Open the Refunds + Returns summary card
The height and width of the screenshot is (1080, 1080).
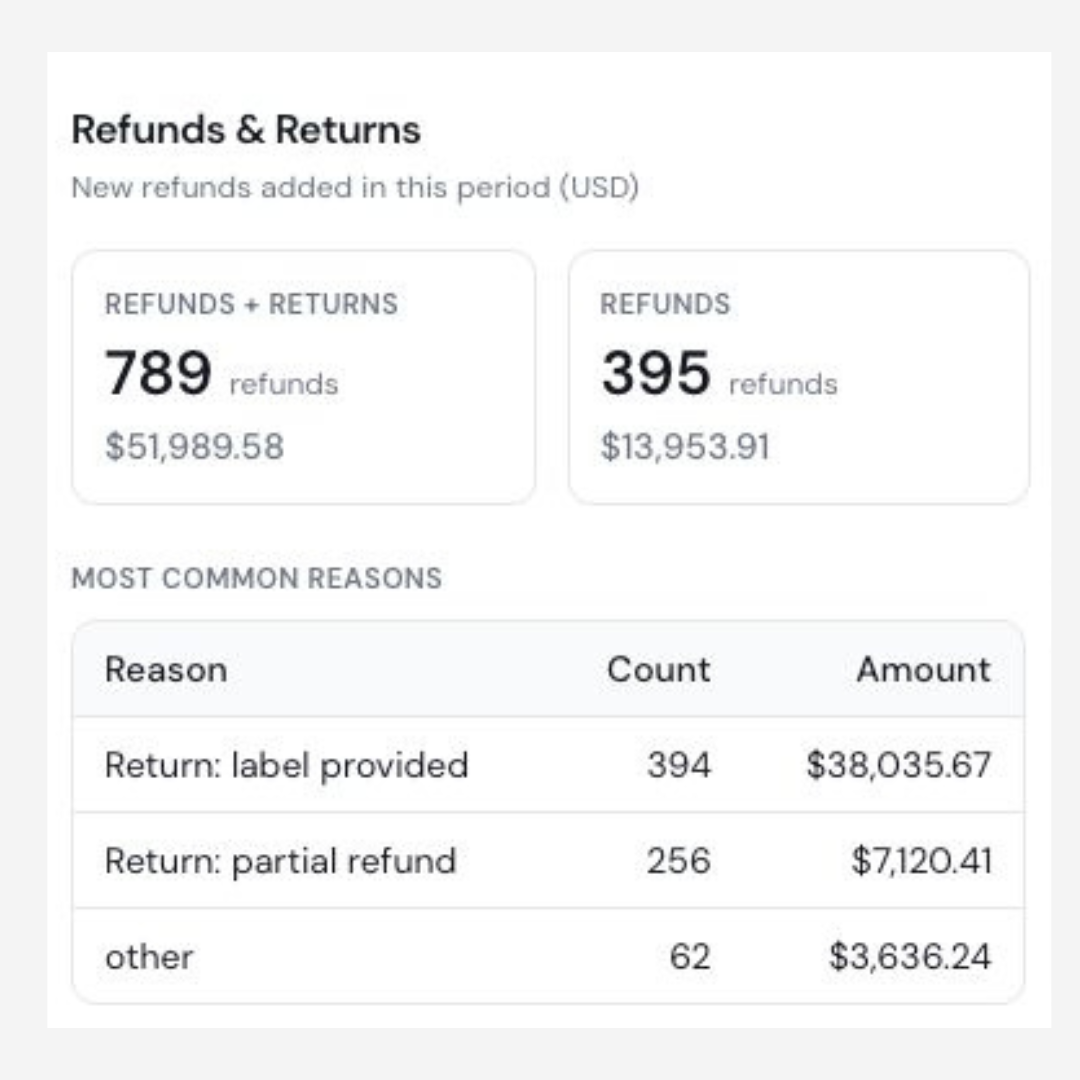303,377
